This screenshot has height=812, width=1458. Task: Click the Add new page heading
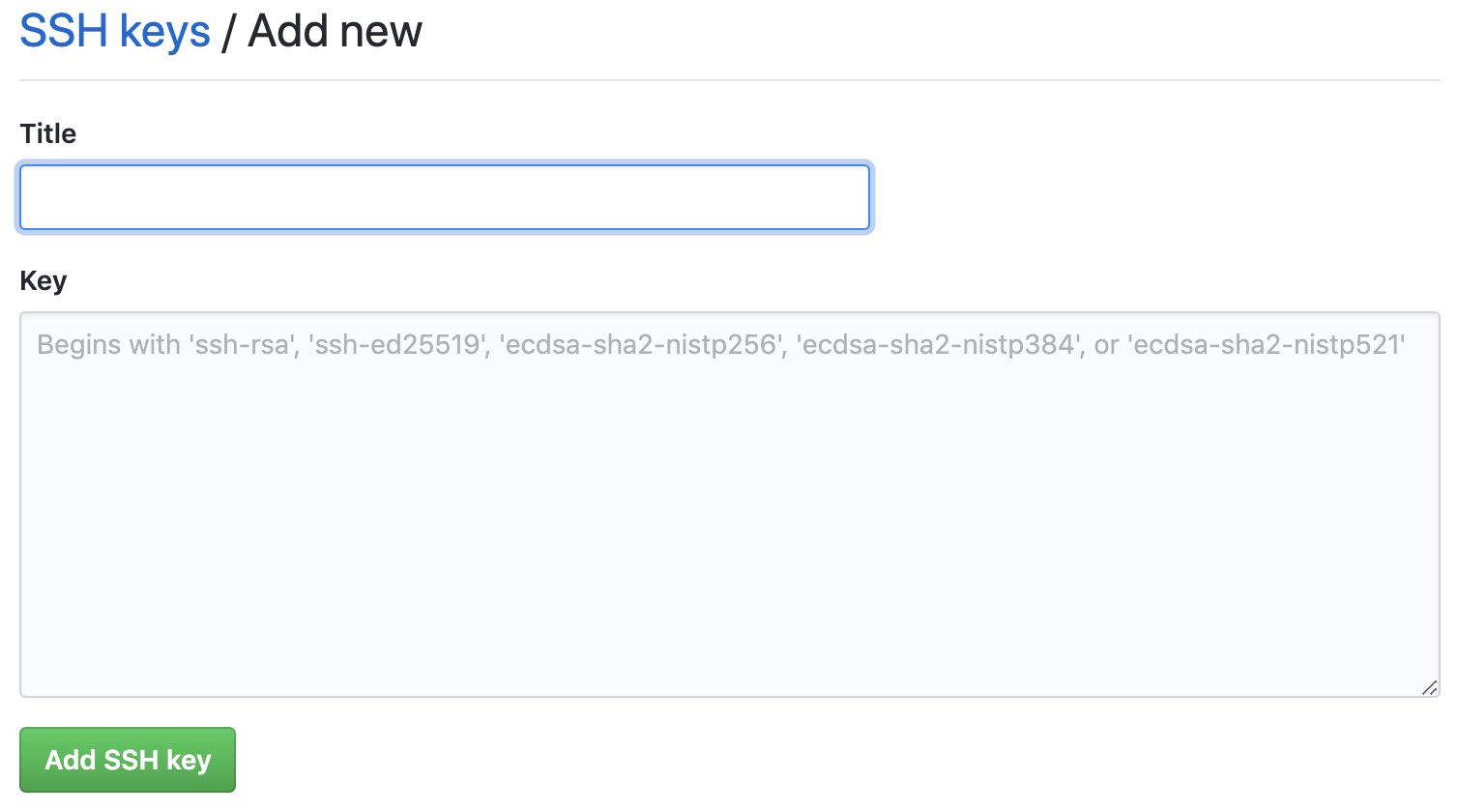pos(334,30)
